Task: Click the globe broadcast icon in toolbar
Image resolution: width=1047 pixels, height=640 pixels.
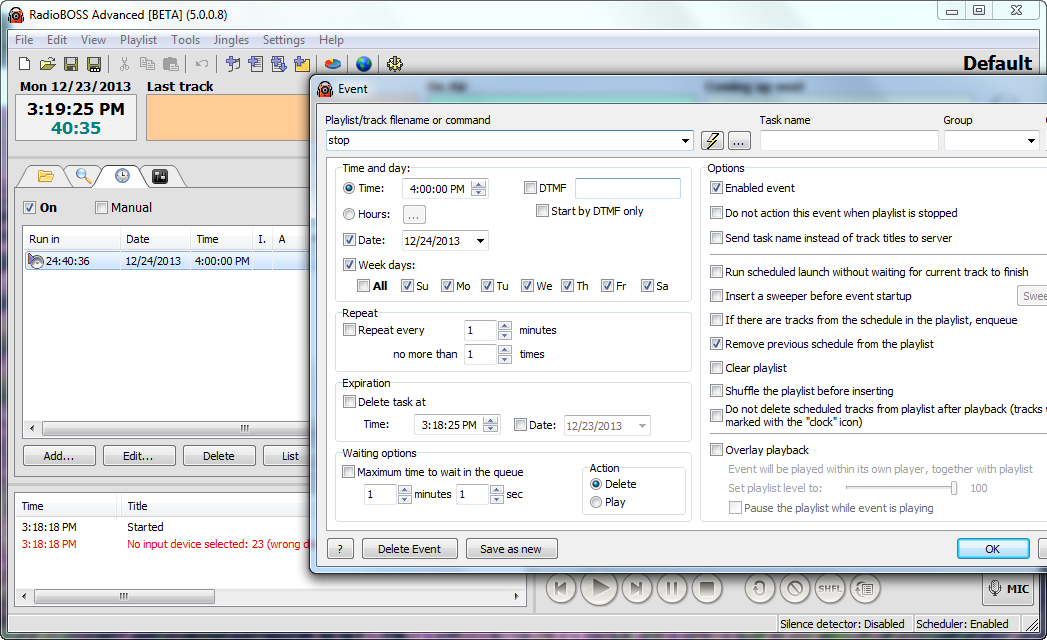Action: tap(364, 64)
